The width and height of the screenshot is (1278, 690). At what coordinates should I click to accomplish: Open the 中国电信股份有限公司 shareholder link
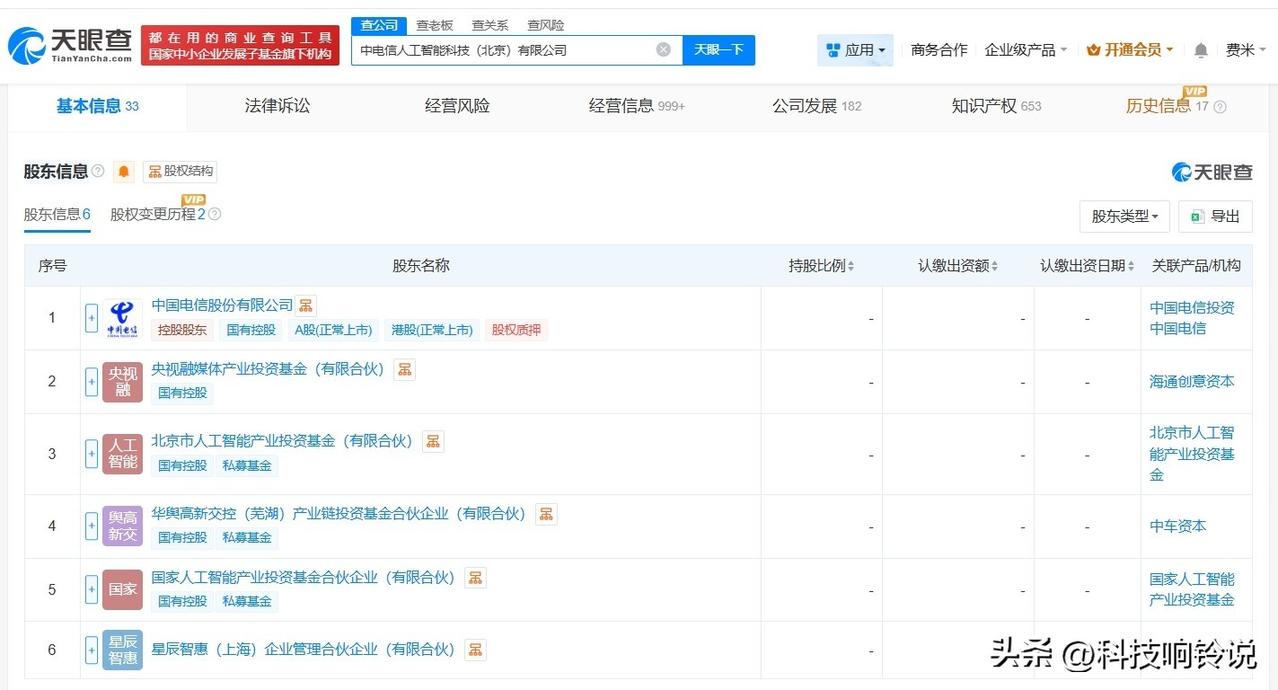click(x=222, y=305)
